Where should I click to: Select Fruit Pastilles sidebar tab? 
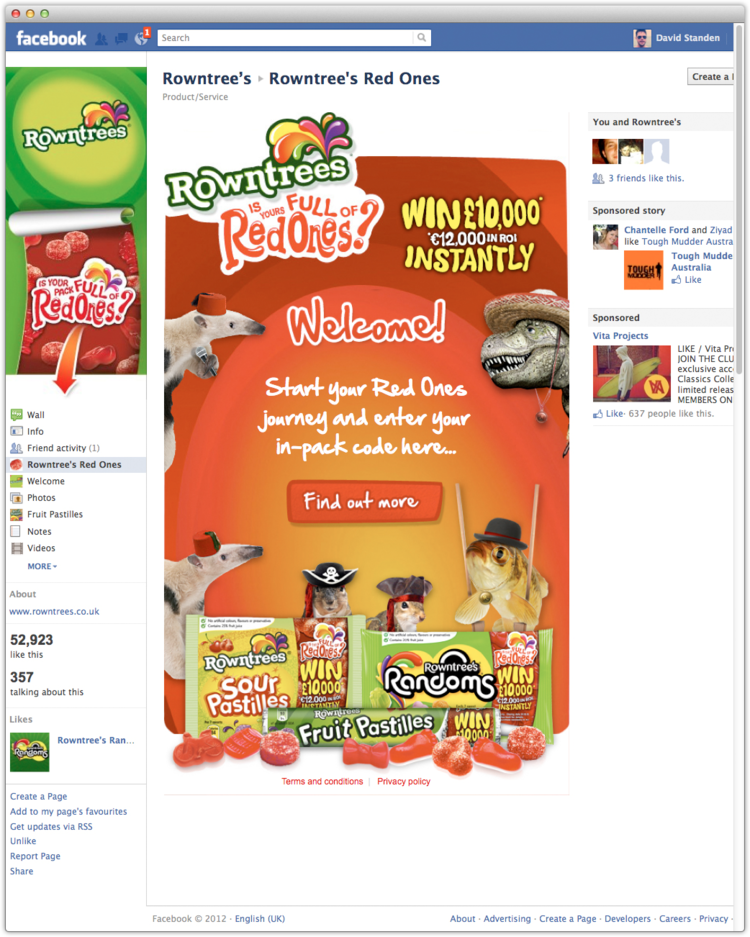[x=76, y=514]
